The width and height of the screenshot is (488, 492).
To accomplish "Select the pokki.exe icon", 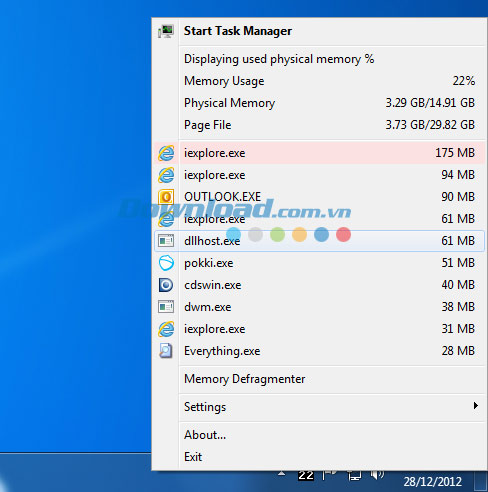I will (x=166, y=263).
